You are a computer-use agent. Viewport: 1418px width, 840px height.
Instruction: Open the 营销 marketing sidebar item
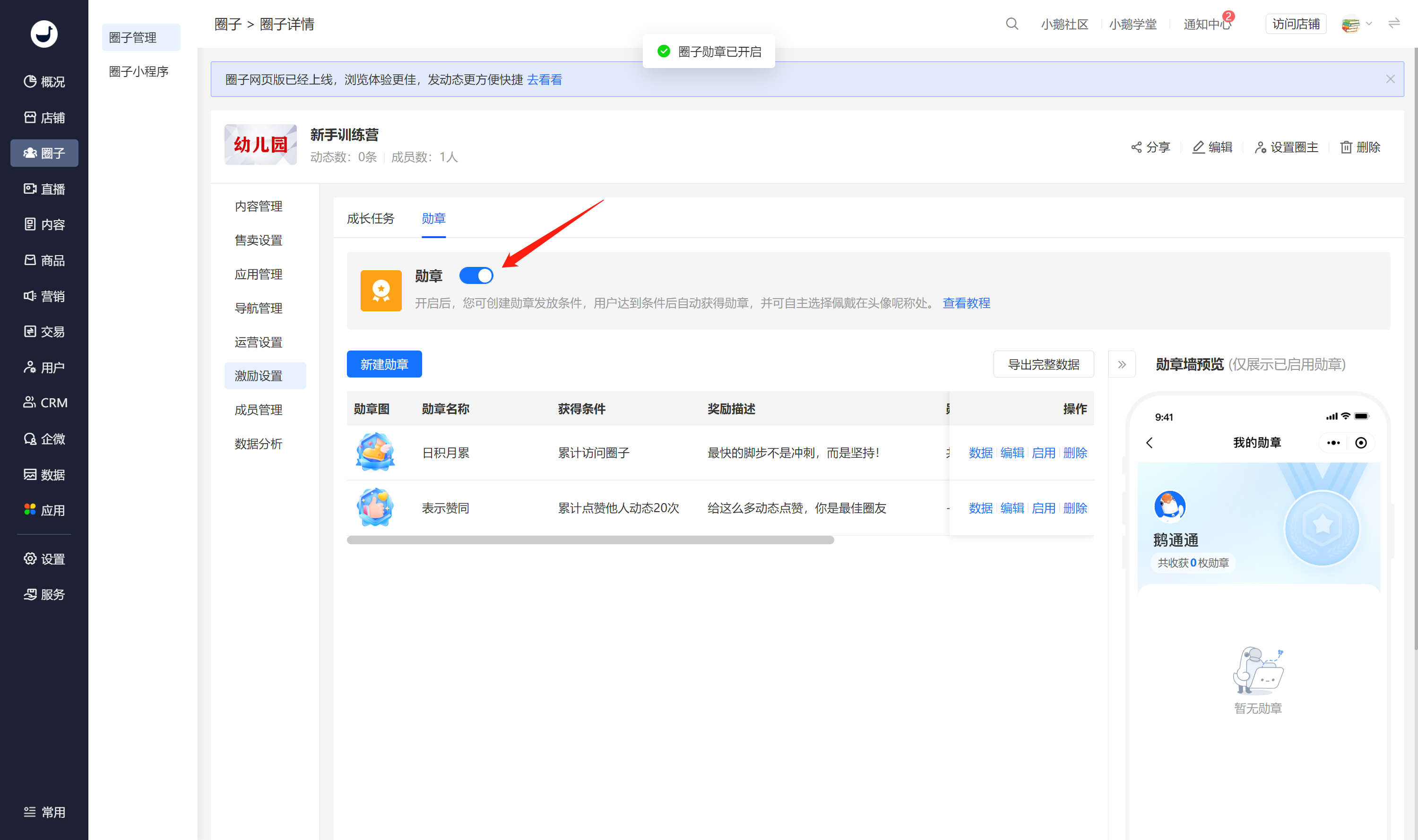click(x=44, y=295)
